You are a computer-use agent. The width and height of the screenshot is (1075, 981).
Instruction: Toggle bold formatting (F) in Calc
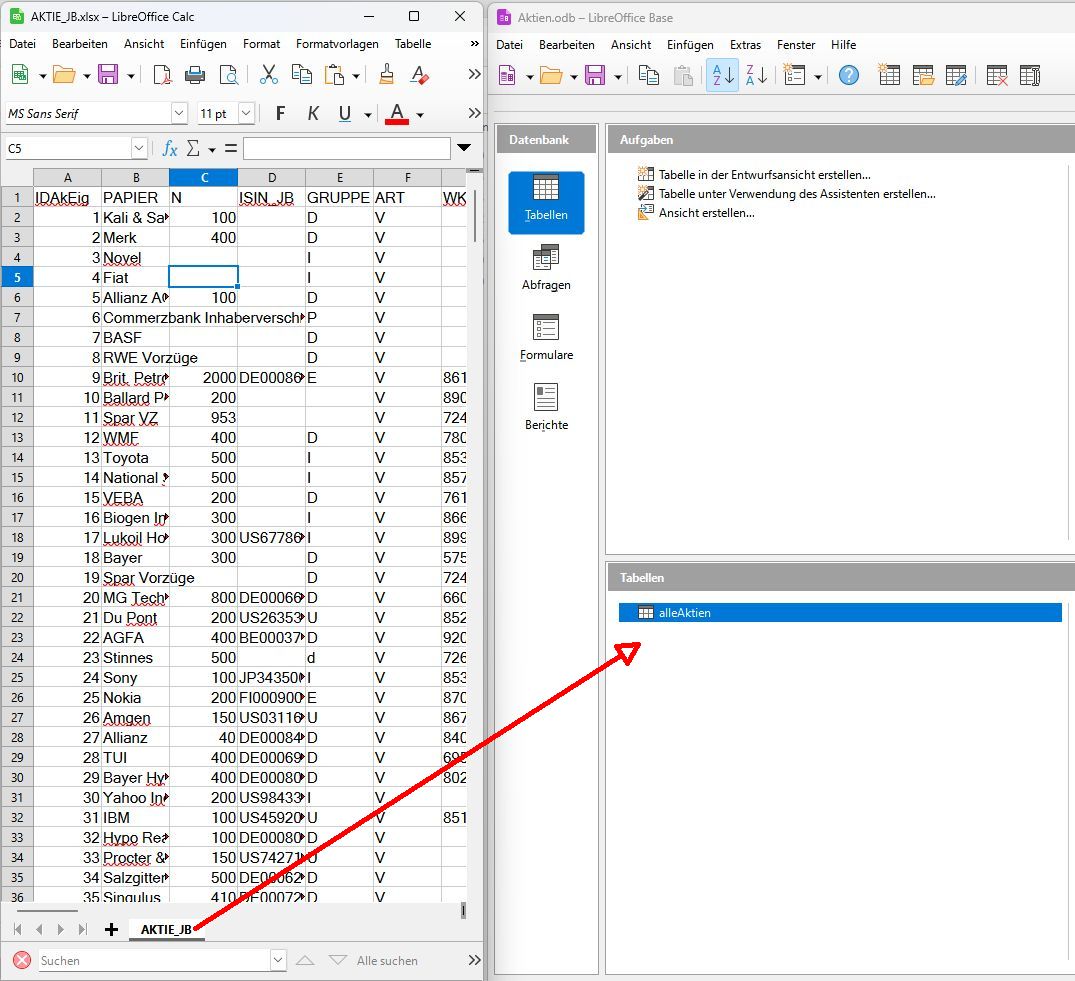(x=280, y=114)
